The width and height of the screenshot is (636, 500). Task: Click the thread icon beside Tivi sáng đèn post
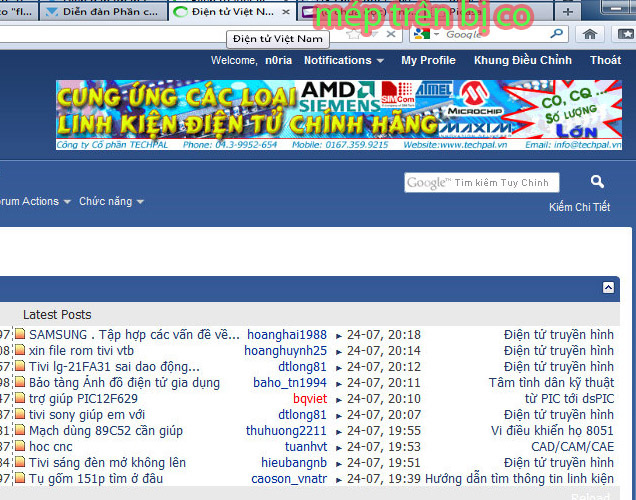tap(20, 462)
